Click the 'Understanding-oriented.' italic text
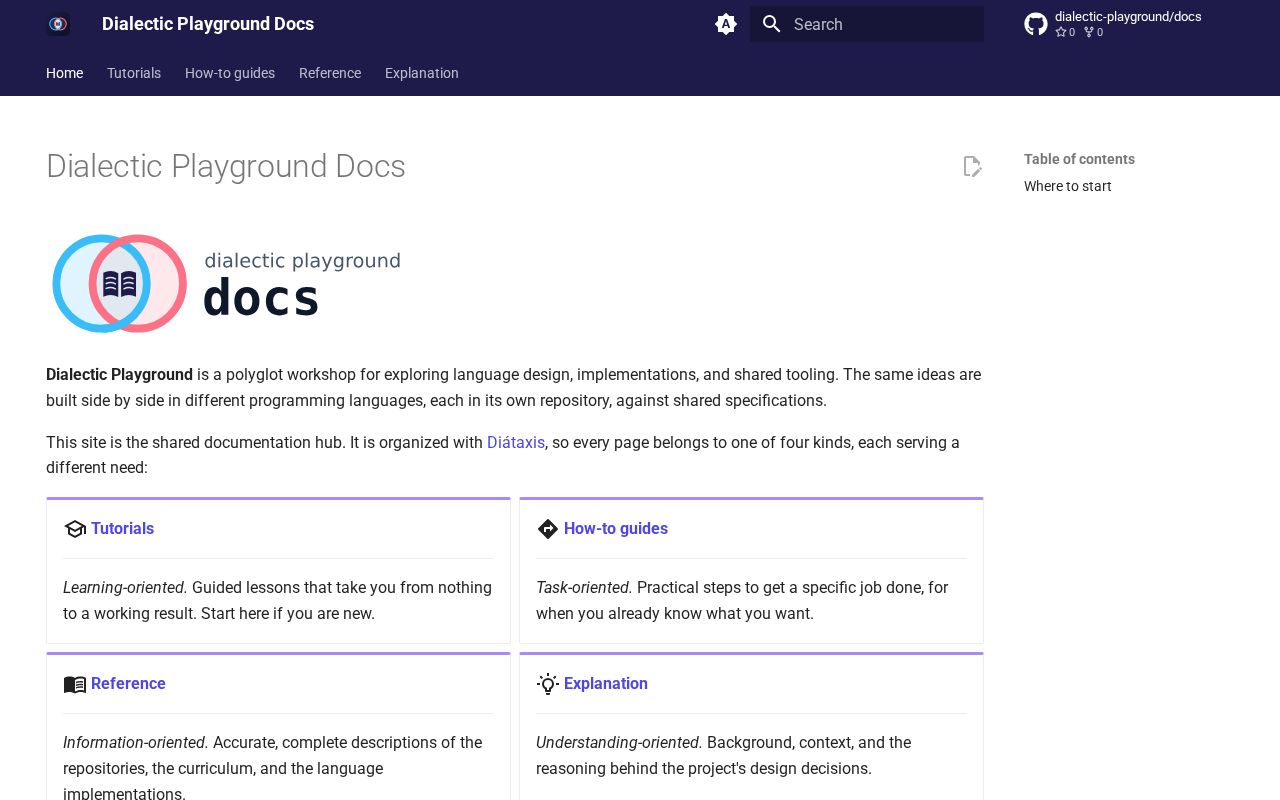The width and height of the screenshot is (1280, 800). point(619,742)
